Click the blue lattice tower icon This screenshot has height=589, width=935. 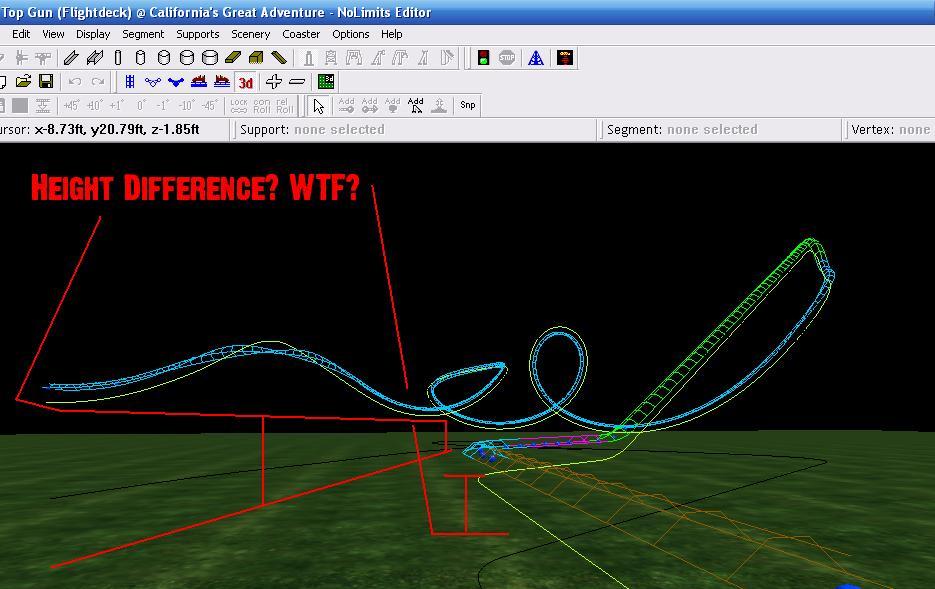pyautogui.click(x=536, y=58)
